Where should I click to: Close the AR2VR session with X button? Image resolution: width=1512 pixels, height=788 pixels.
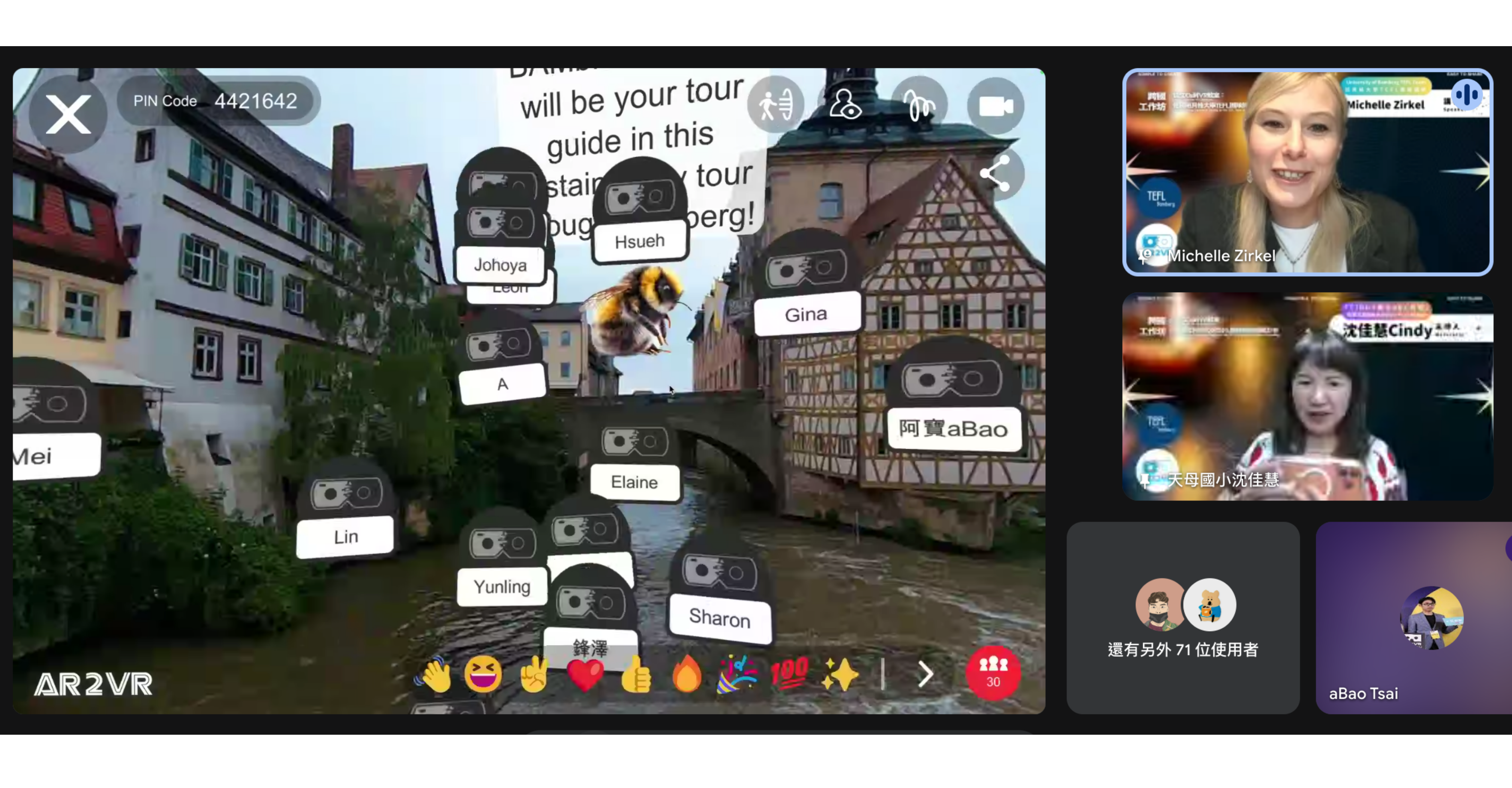click(68, 114)
